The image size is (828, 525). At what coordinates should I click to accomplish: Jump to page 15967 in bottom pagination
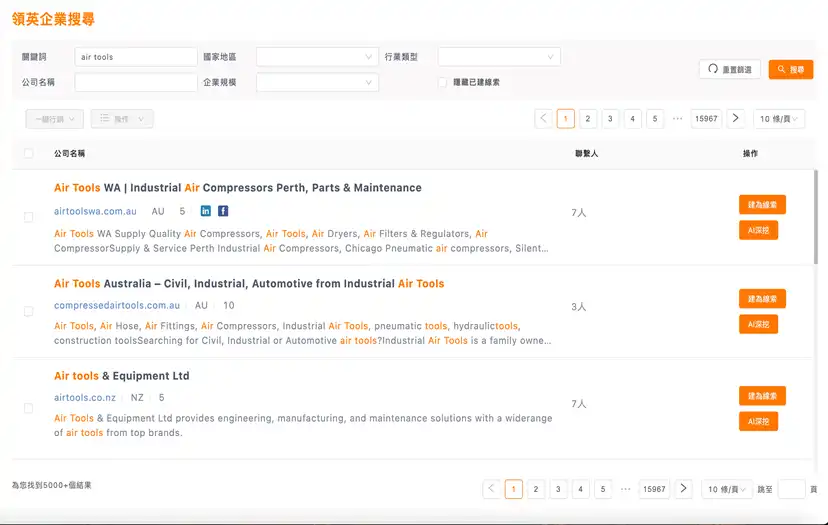pyautogui.click(x=654, y=489)
